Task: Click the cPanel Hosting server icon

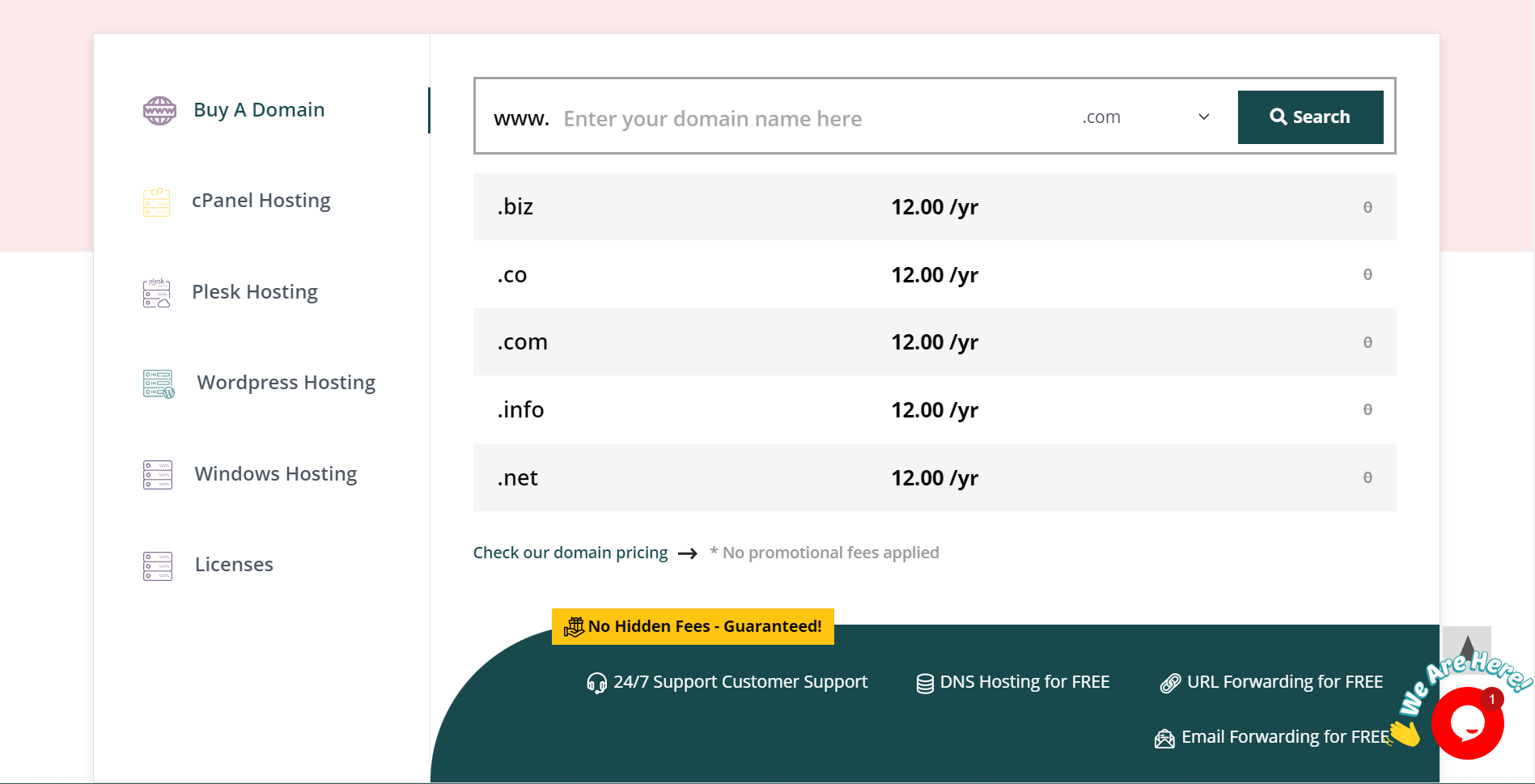Action: click(156, 201)
